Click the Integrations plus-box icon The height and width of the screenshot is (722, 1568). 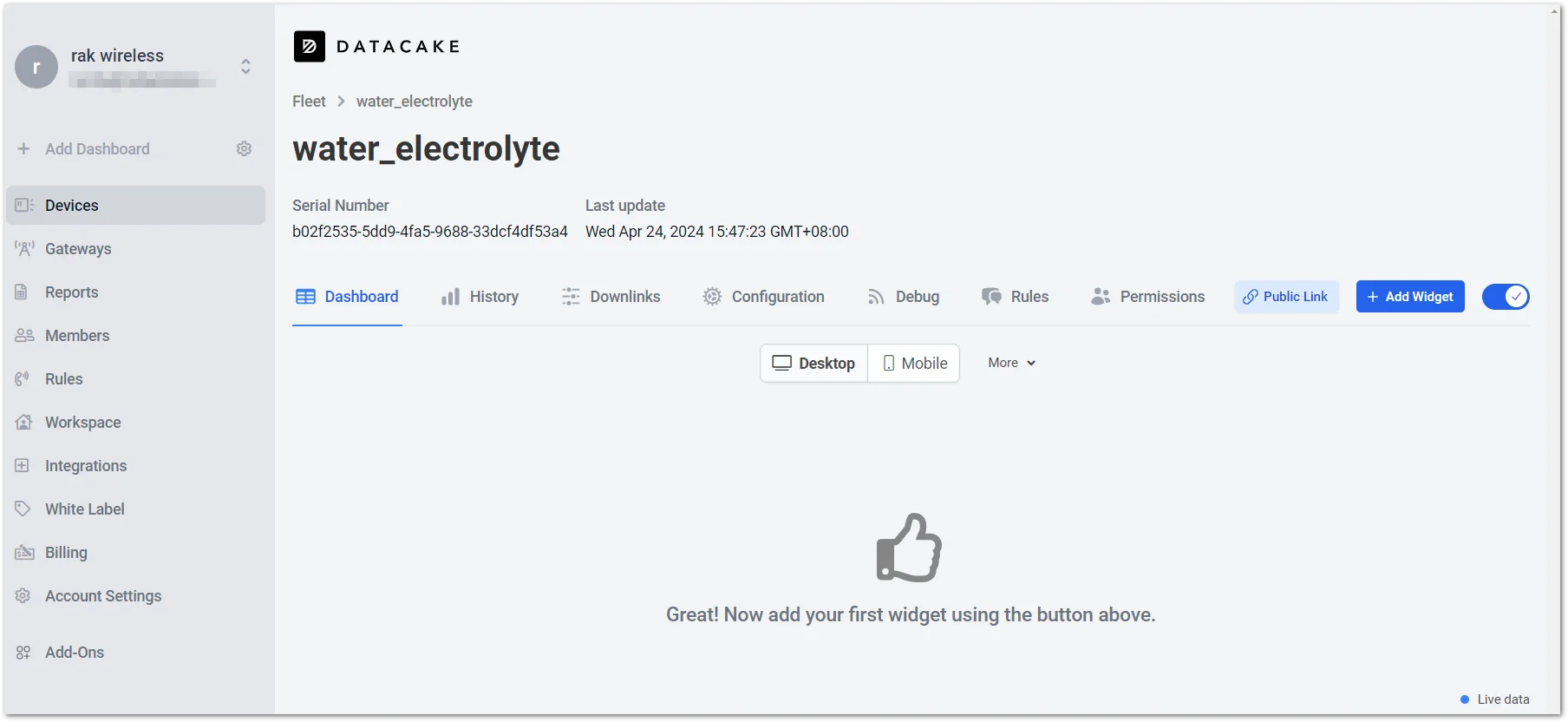pos(23,466)
